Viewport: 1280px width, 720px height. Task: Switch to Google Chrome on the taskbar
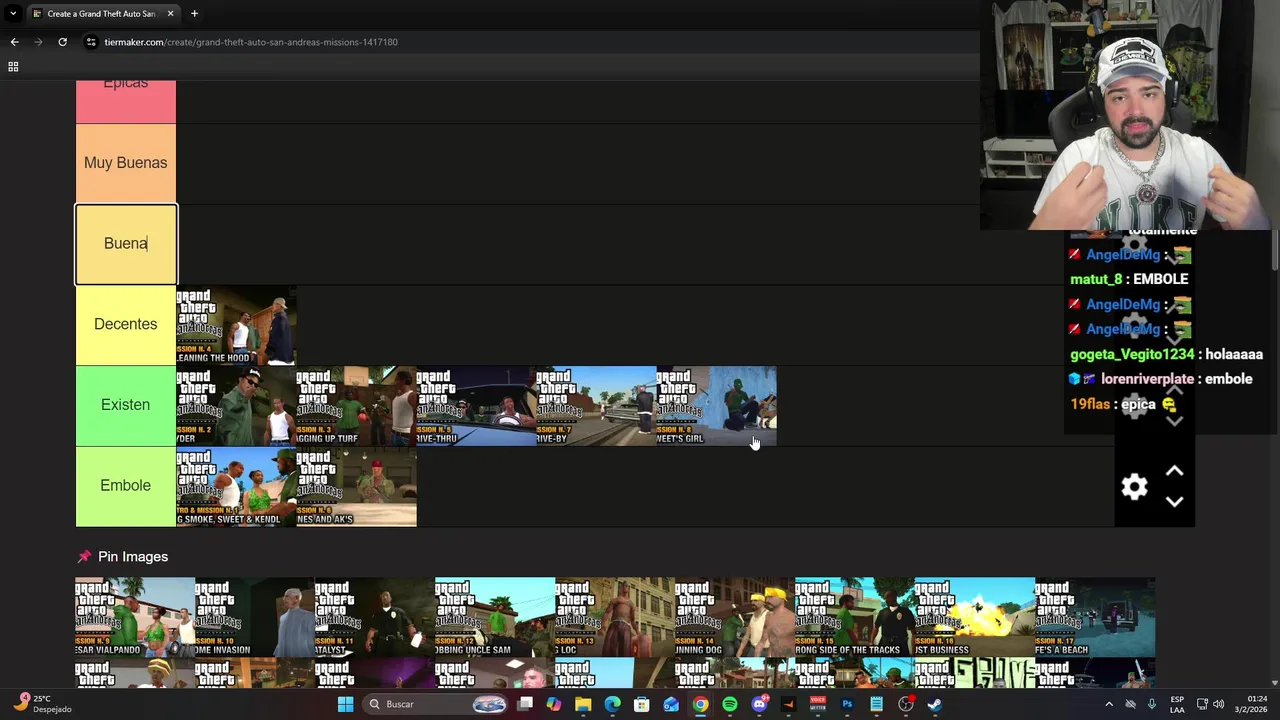coord(700,704)
